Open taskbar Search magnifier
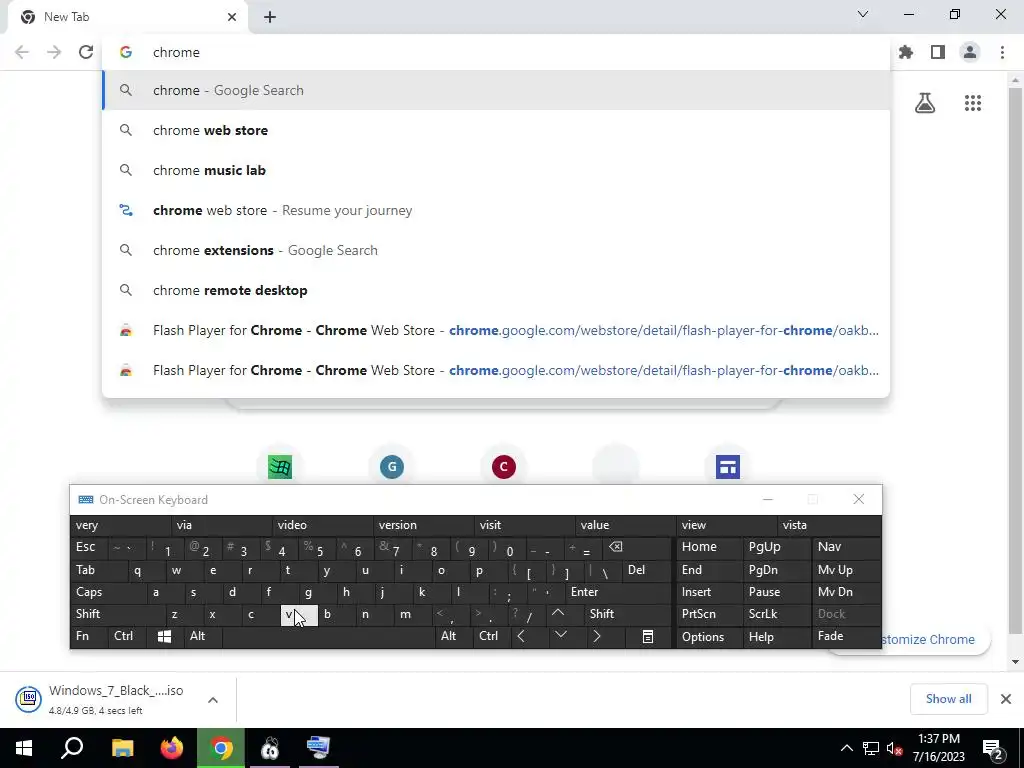Image resolution: width=1024 pixels, height=768 pixels. point(72,748)
